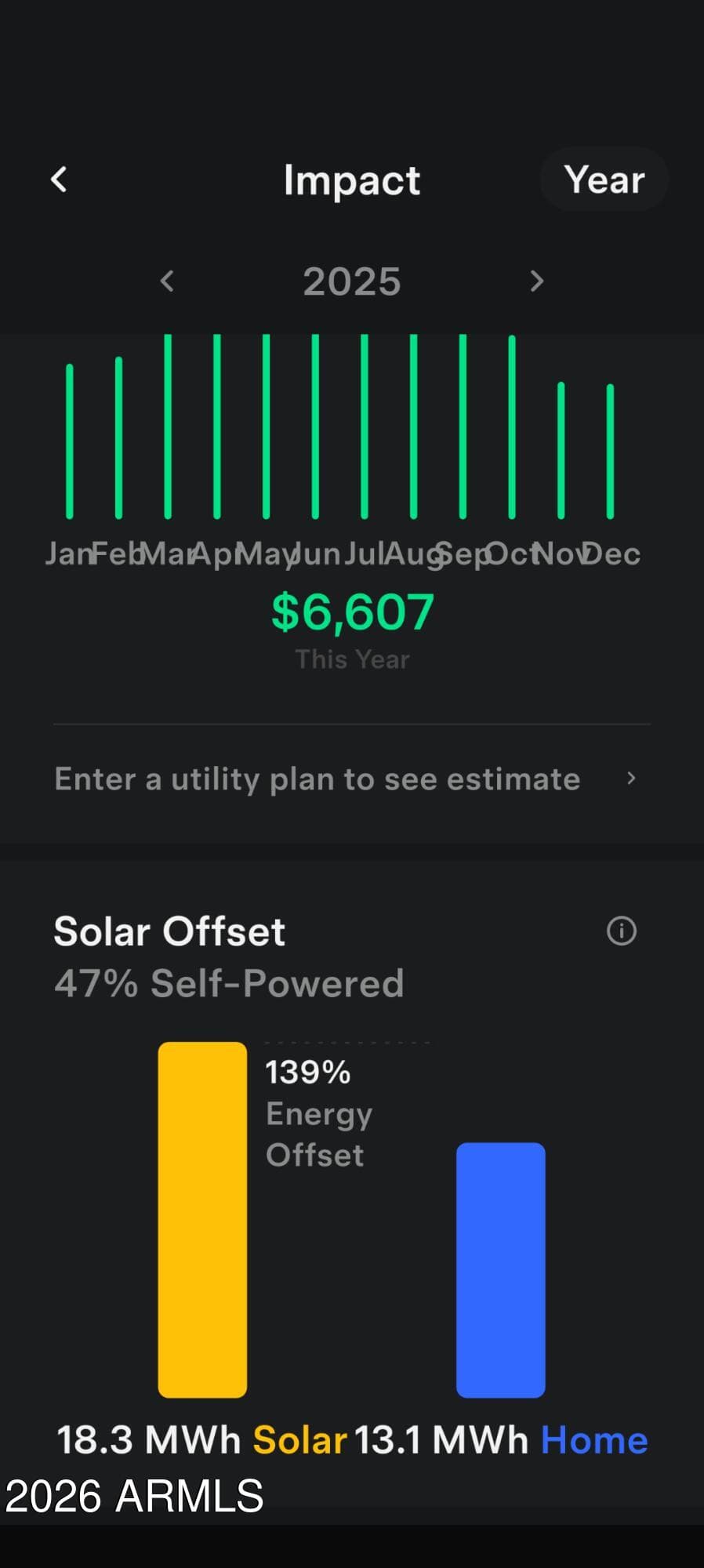Tap the yellow Solar energy bar
The width and height of the screenshot is (704, 1568).
pos(202,1220)
